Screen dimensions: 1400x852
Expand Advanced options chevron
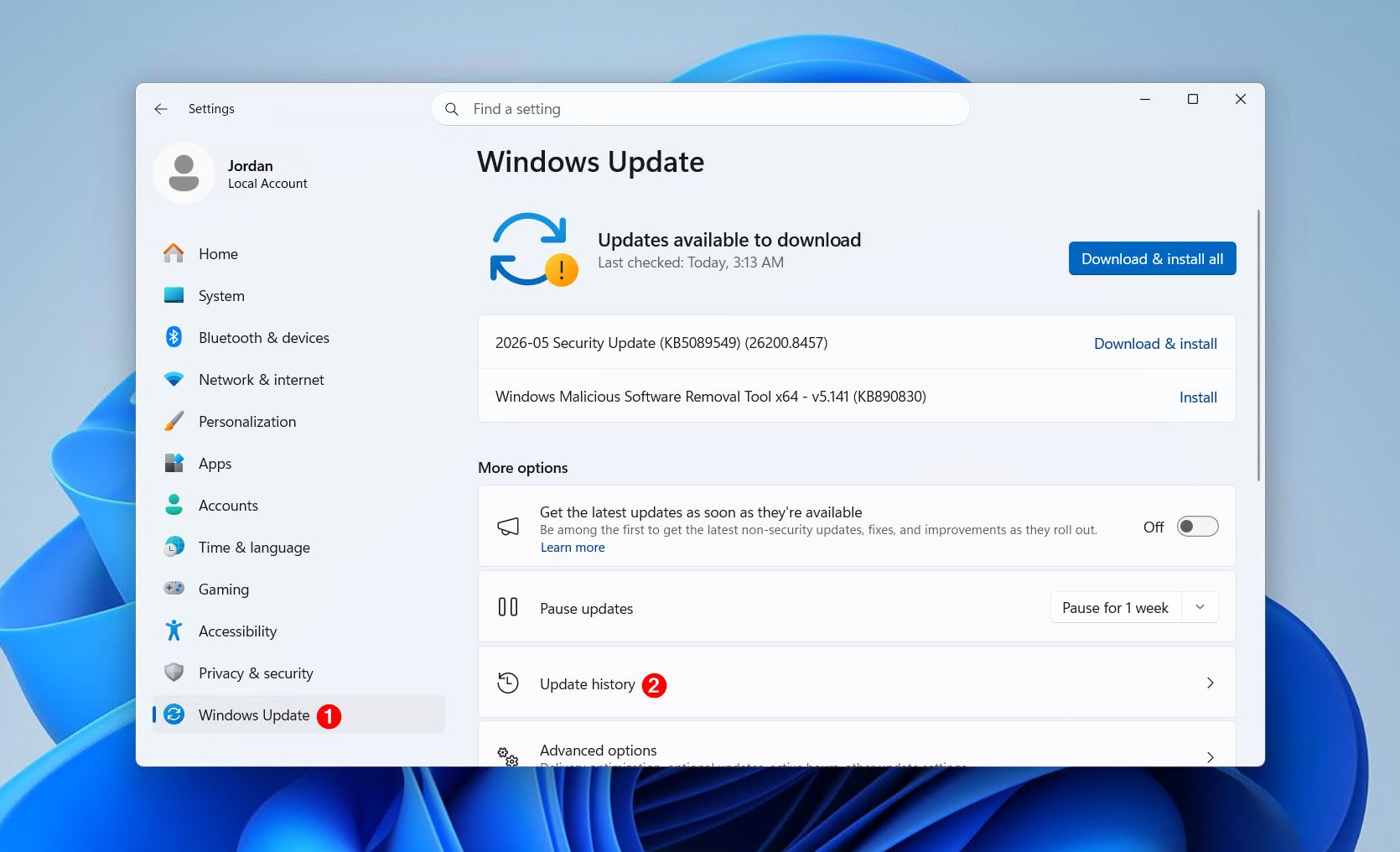coord(1210,757)
